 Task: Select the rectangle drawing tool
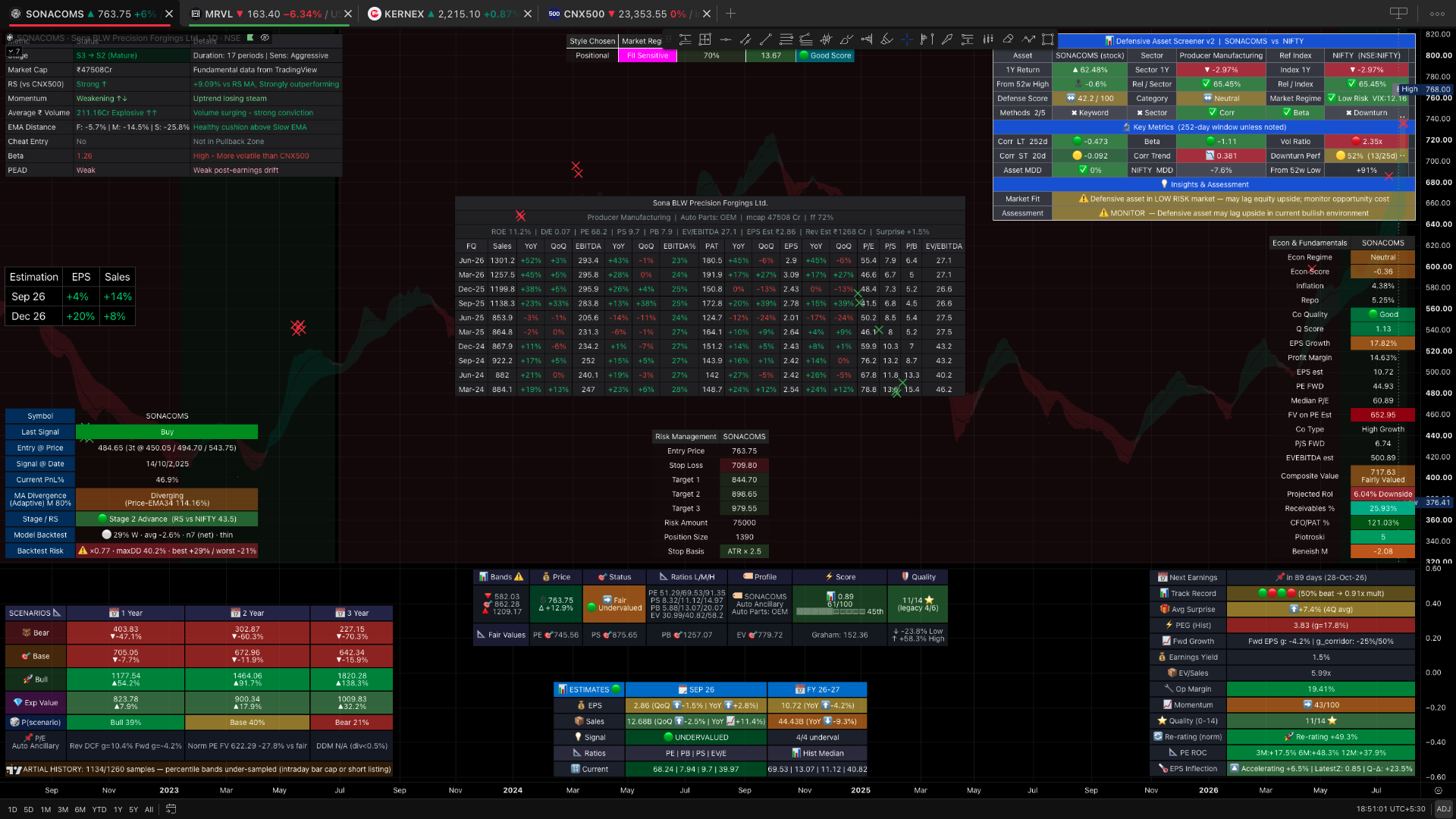pyautogui.click(x=1048, y=39)
